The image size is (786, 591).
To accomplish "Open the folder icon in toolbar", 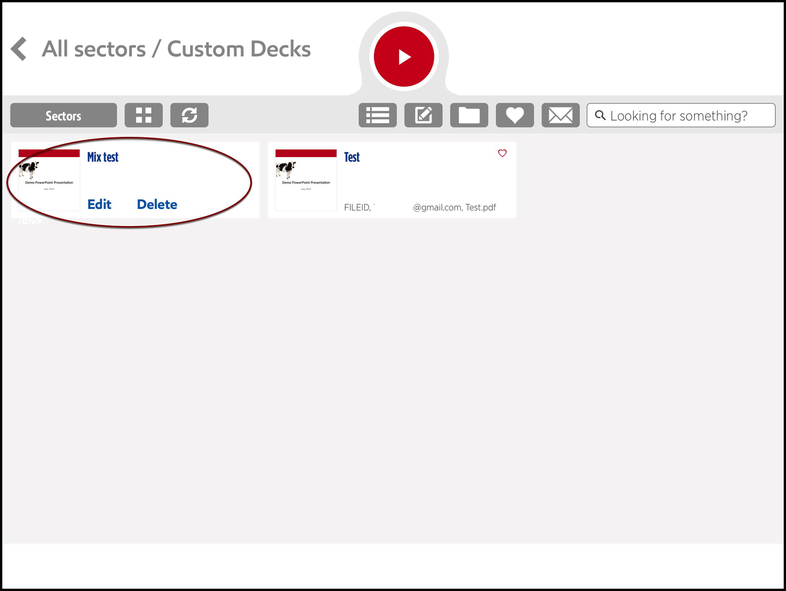I will (x=469, y=116).
